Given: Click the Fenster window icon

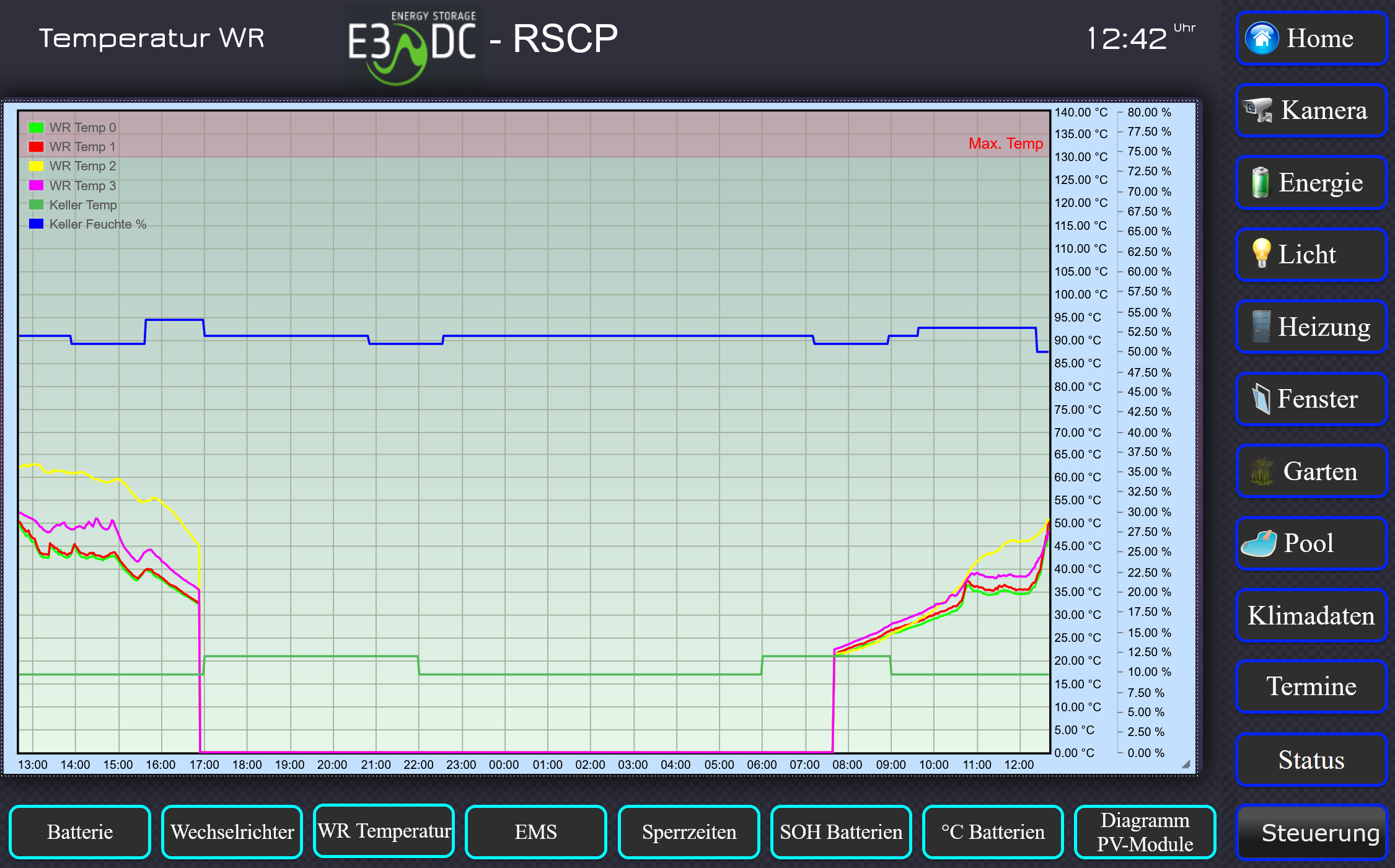Looking at the screenshot, I should (x=1261, y=398).
